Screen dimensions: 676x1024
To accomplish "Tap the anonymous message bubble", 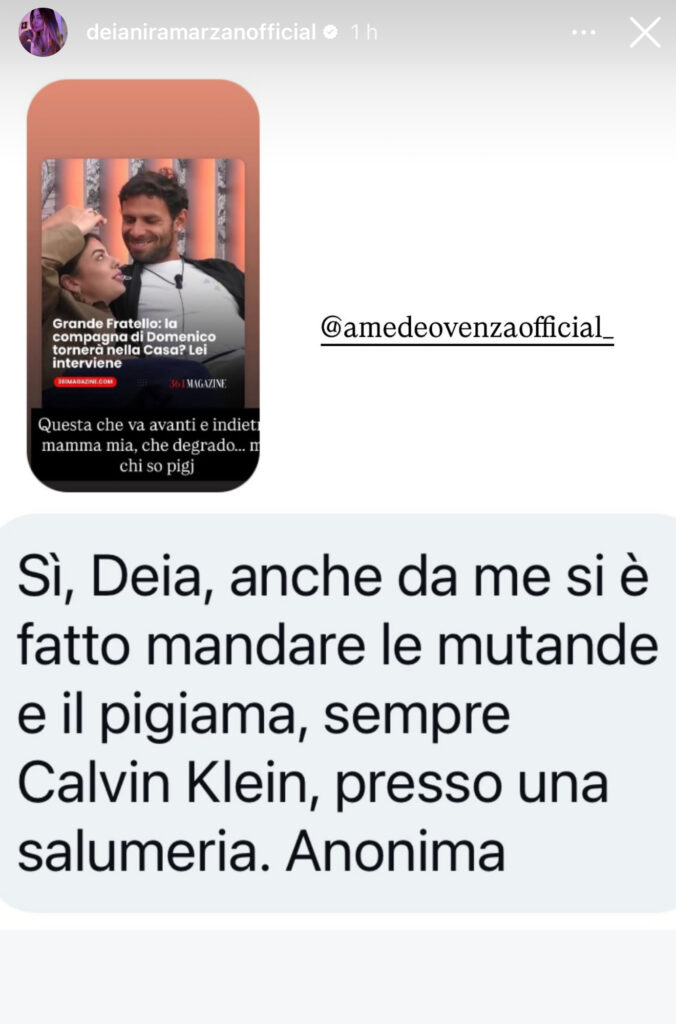I will click(338, 712).
